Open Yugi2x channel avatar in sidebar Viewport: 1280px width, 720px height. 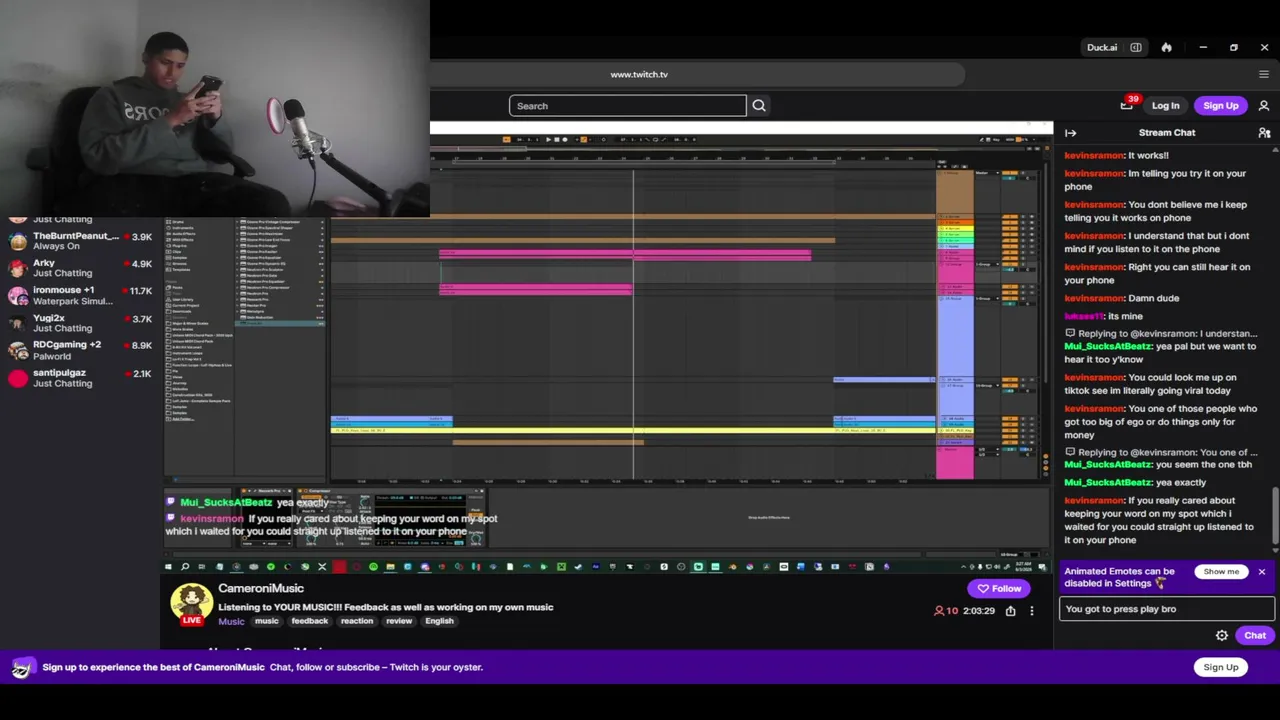coord(18,323)
